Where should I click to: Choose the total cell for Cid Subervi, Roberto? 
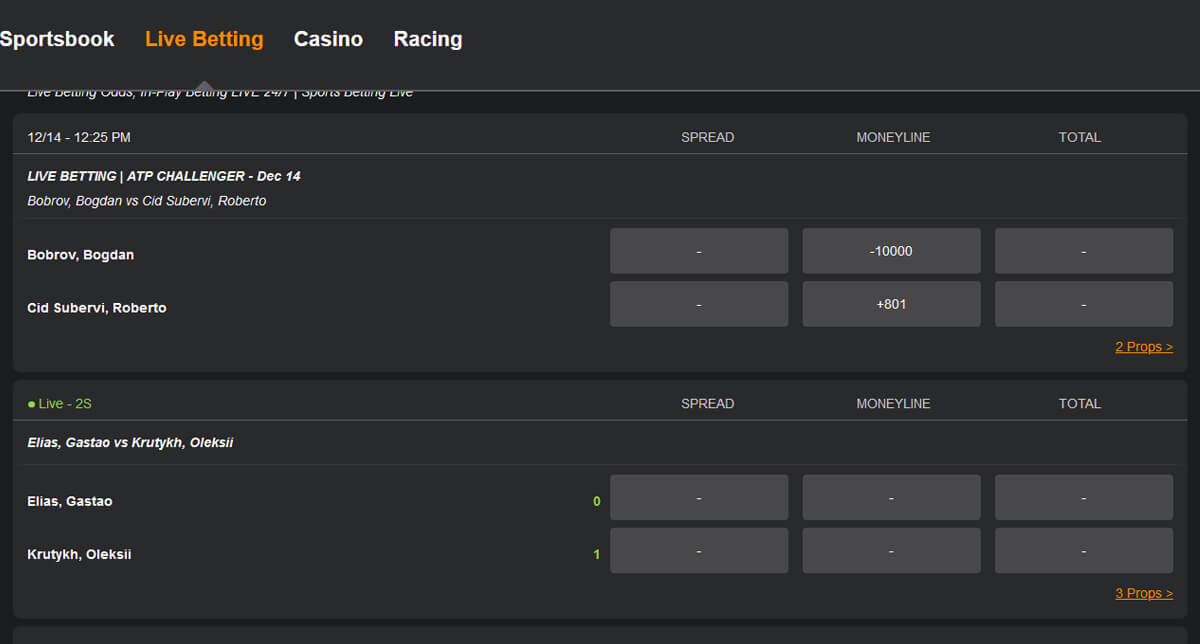tap(1084, 304)
